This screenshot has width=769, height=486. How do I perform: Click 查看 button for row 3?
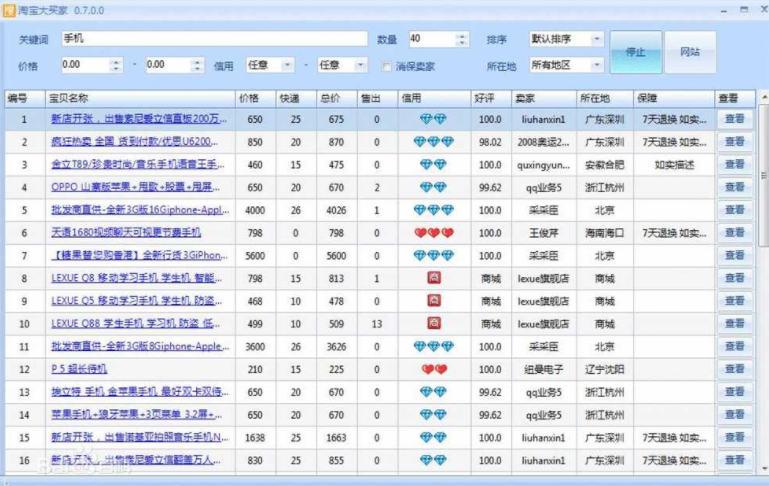pyautogui.click(x=735, y=165)
